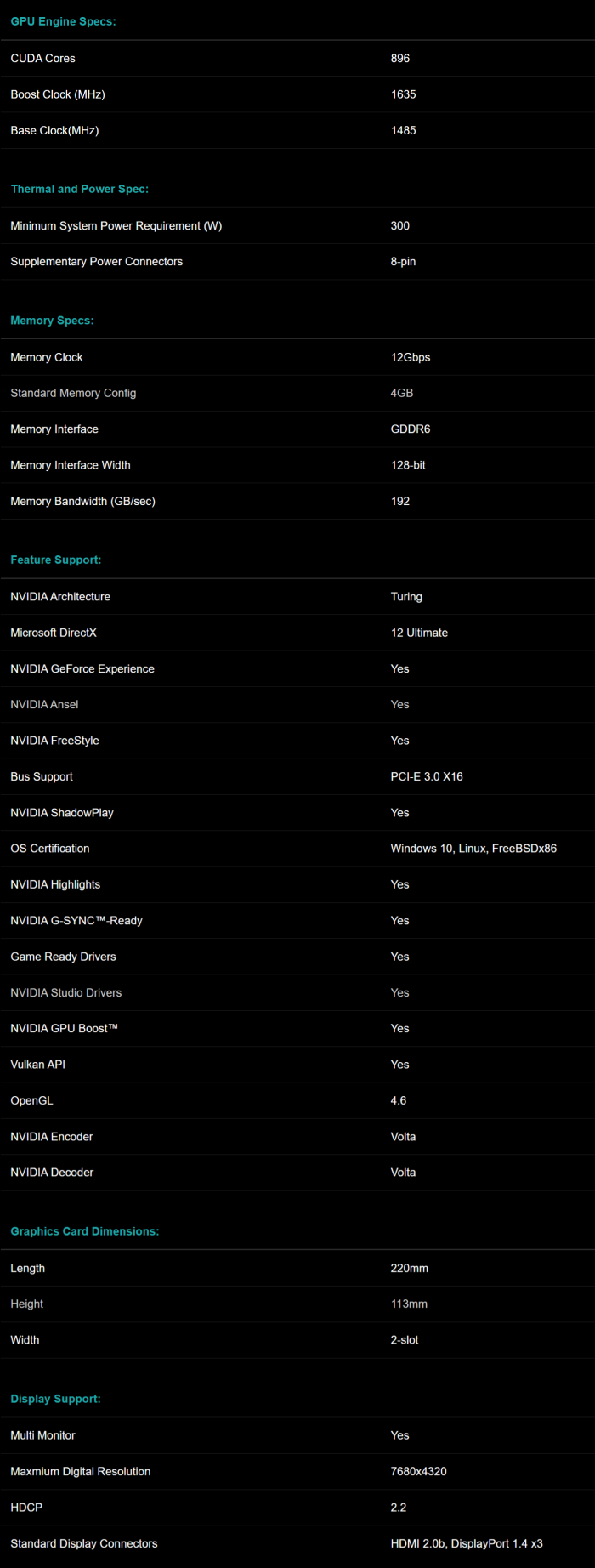Click the OS Certification label
This screenshot has width=595, height=1568.
coord(49,849)
